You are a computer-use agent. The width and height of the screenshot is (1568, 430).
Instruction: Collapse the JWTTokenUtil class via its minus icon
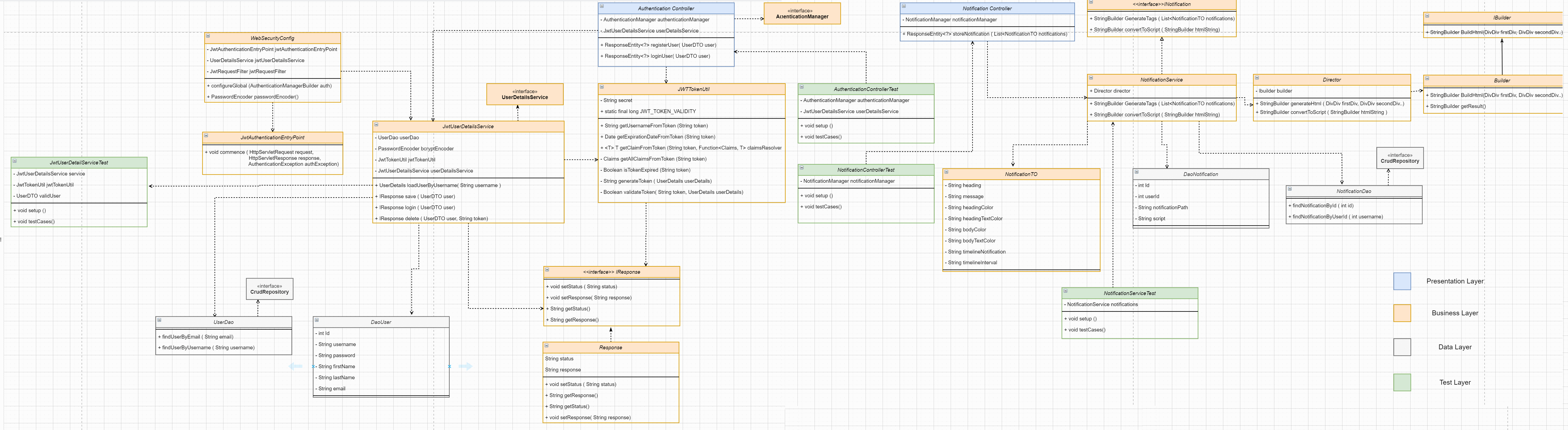point(601,87)
